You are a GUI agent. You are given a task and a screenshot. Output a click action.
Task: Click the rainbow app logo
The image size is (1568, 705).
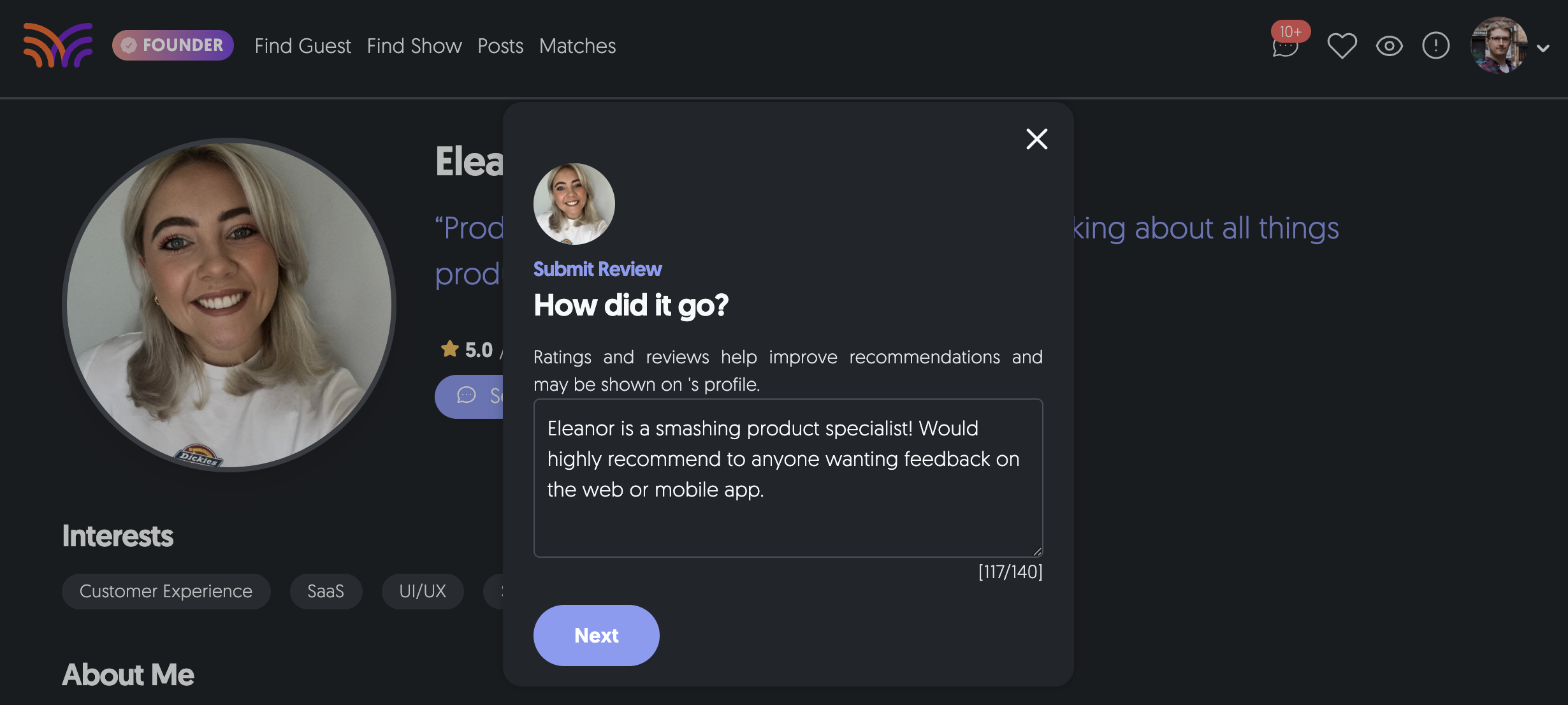(x=58, y=45)
